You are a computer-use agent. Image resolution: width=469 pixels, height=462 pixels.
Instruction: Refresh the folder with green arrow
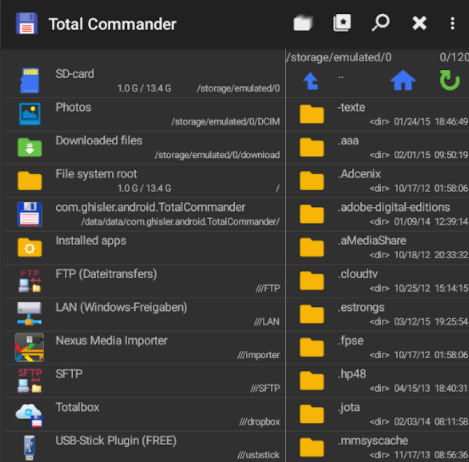[450, 80]
